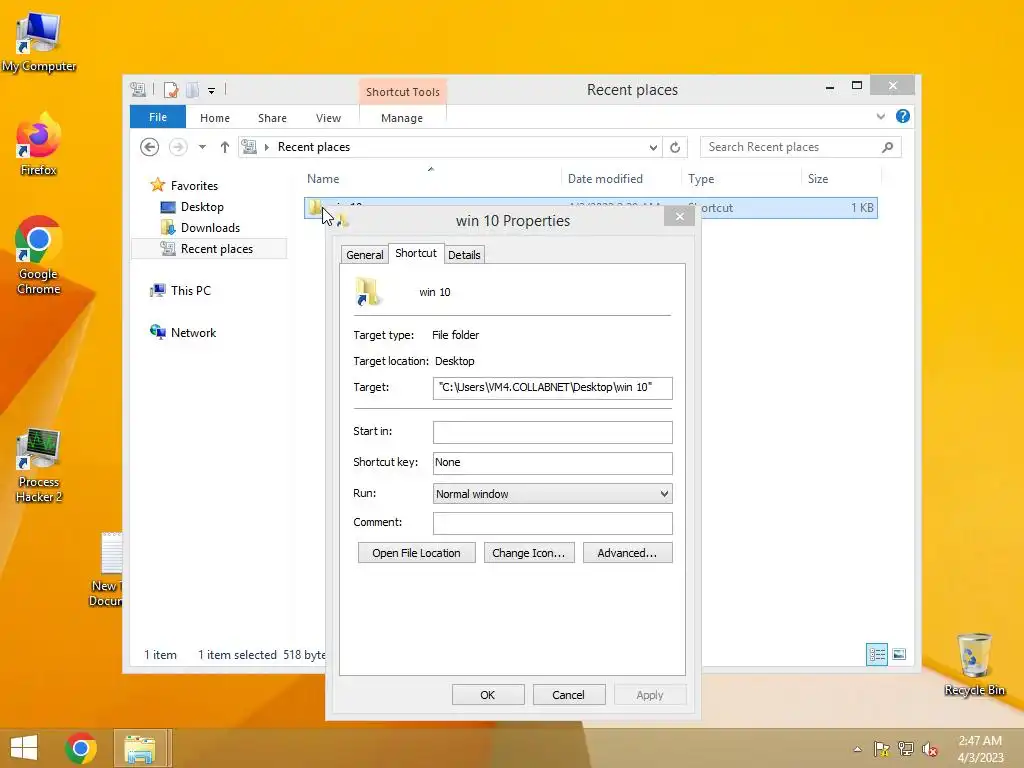1024x768 pixels.
Task: Refresh the Recent places view
Action: (675, 148)
